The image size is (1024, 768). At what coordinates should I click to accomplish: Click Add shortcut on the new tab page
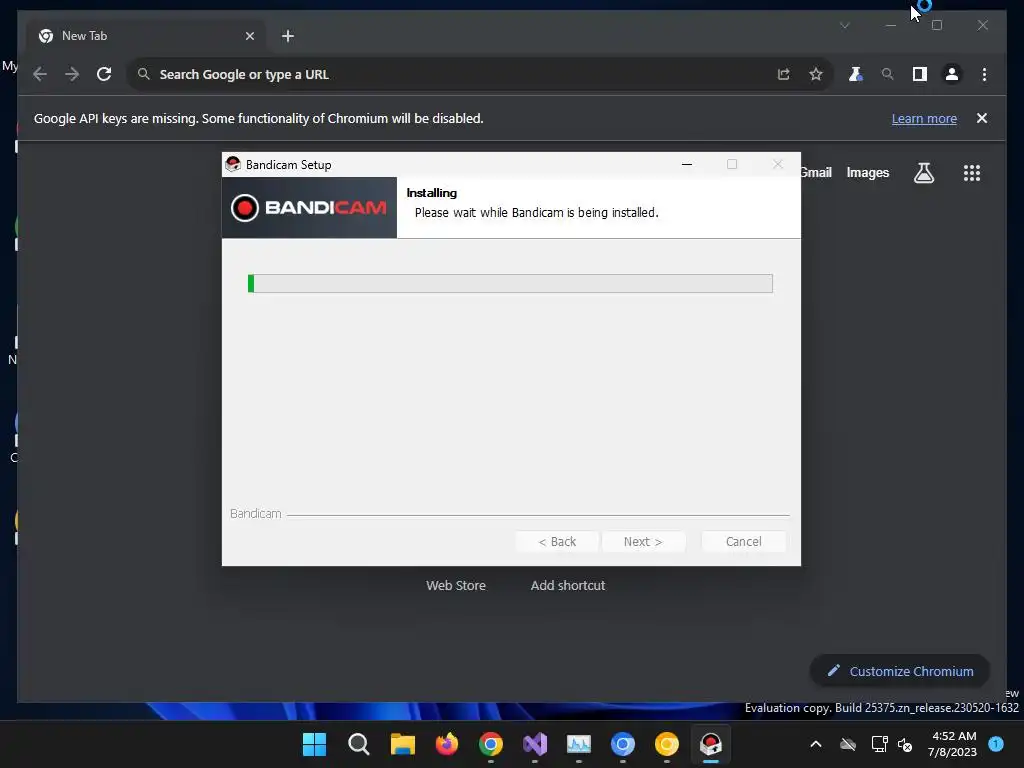[x=568, y=585]
